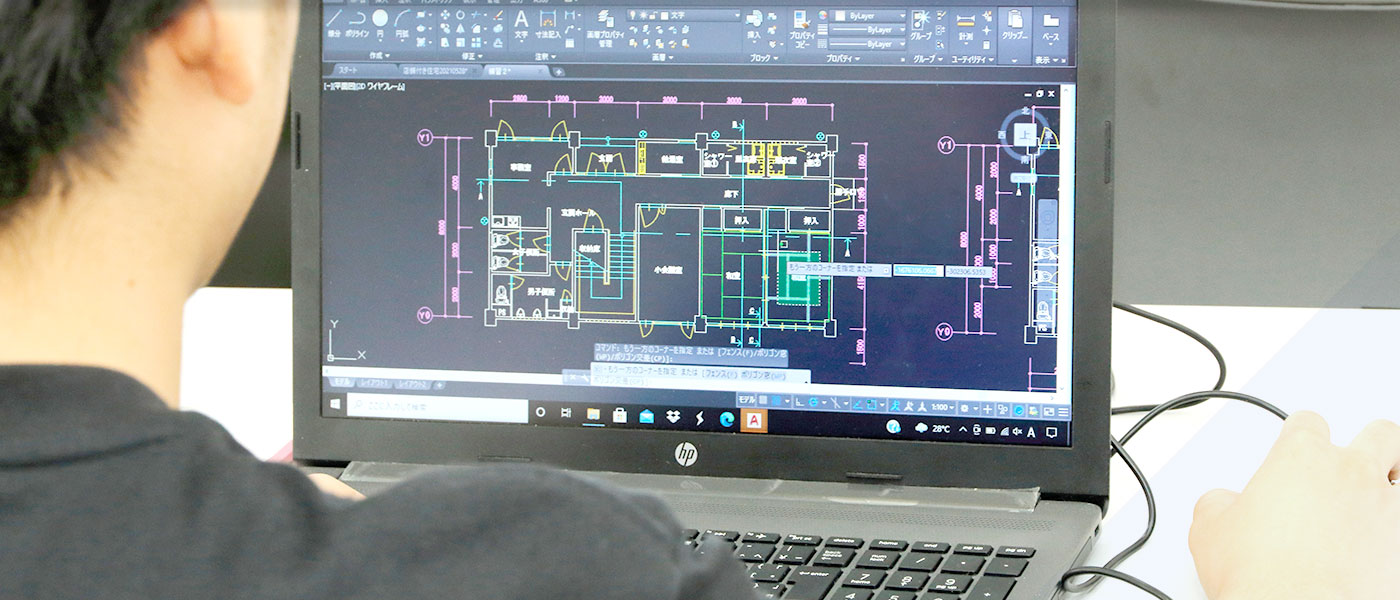Activate Match Properties (プロパティコピー)

click(x=803, y=28)
